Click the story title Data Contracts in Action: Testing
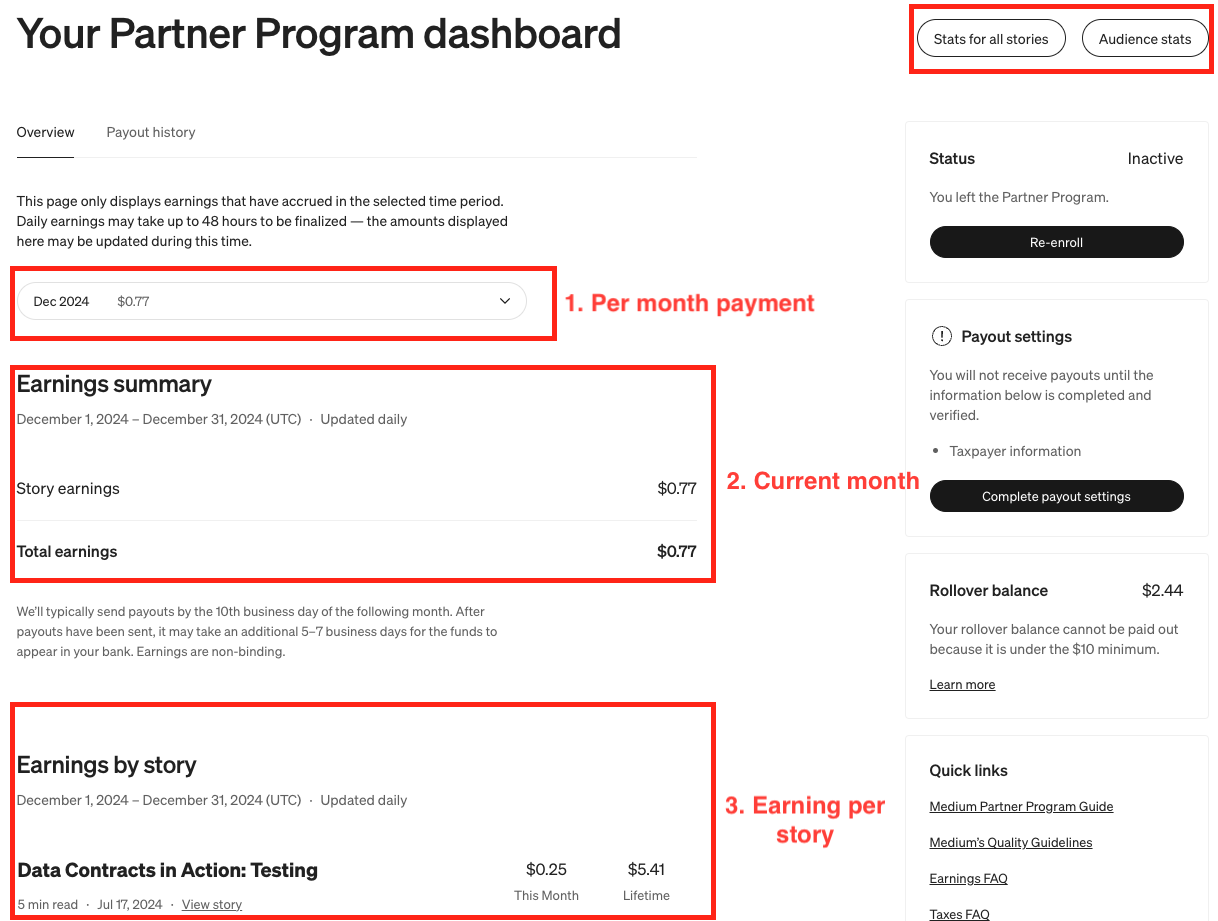Image resolution: width=1218 pixels, height=921 pixels. (x=167, y=870)
